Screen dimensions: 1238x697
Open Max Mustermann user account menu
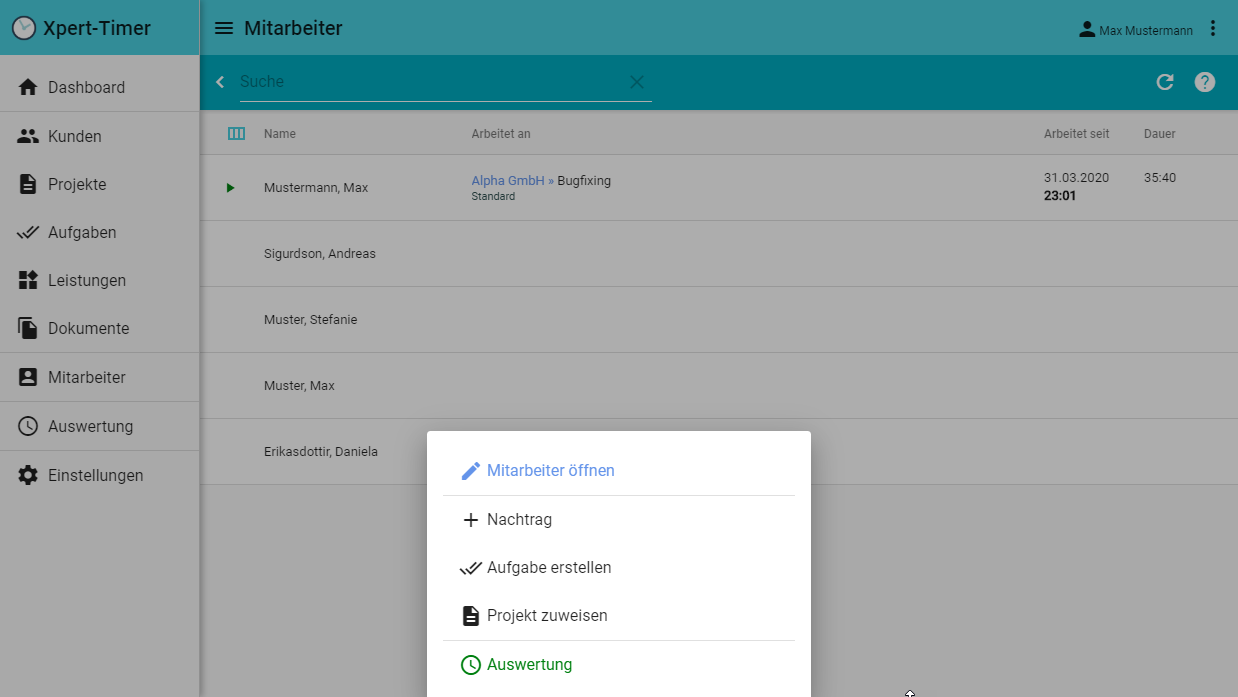1135,30
